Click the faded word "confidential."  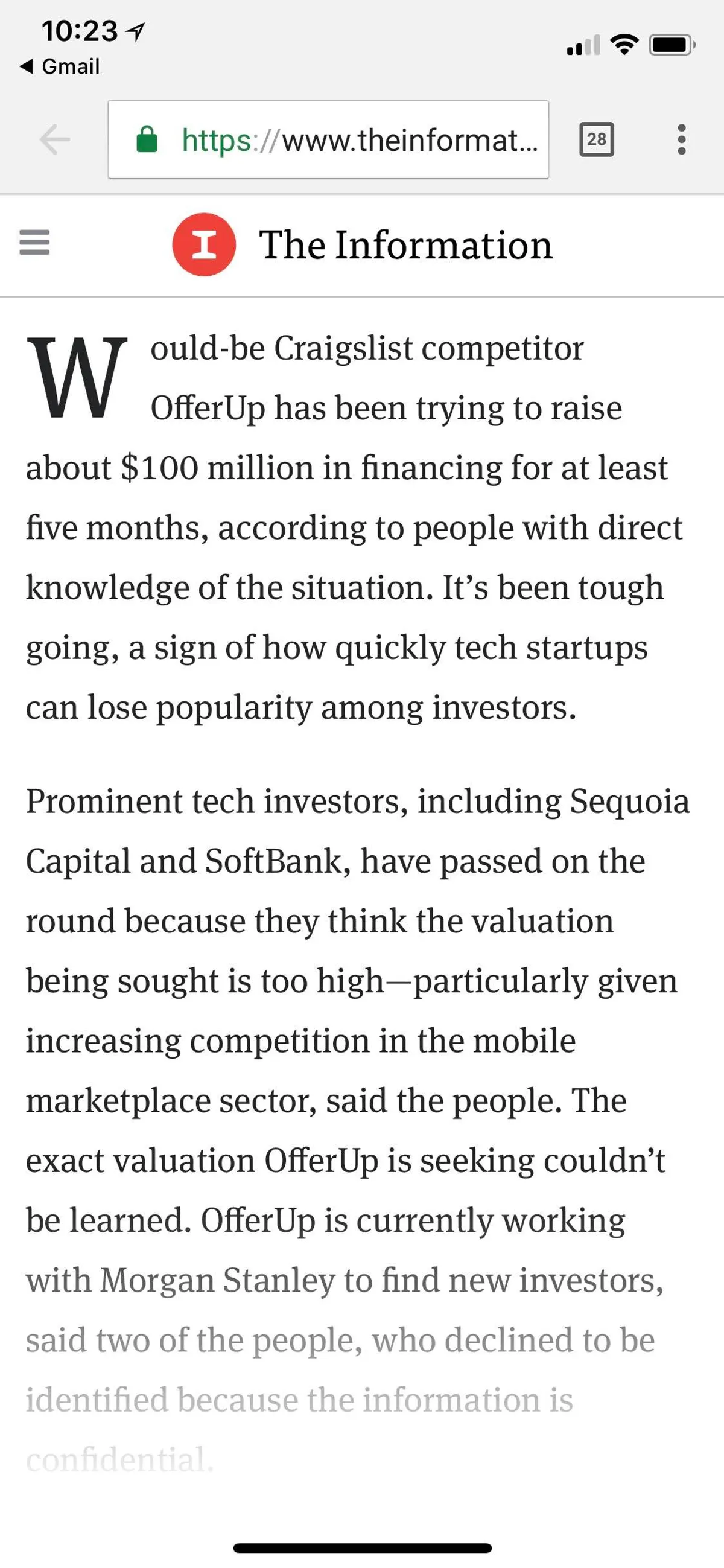120,1460
